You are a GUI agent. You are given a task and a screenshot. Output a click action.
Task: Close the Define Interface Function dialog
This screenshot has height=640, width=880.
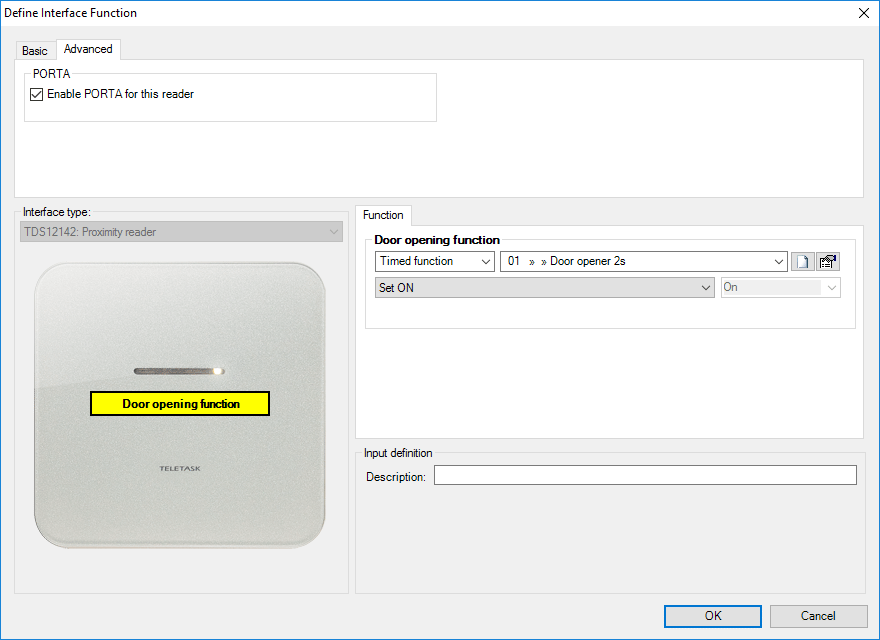pos(863,13)
